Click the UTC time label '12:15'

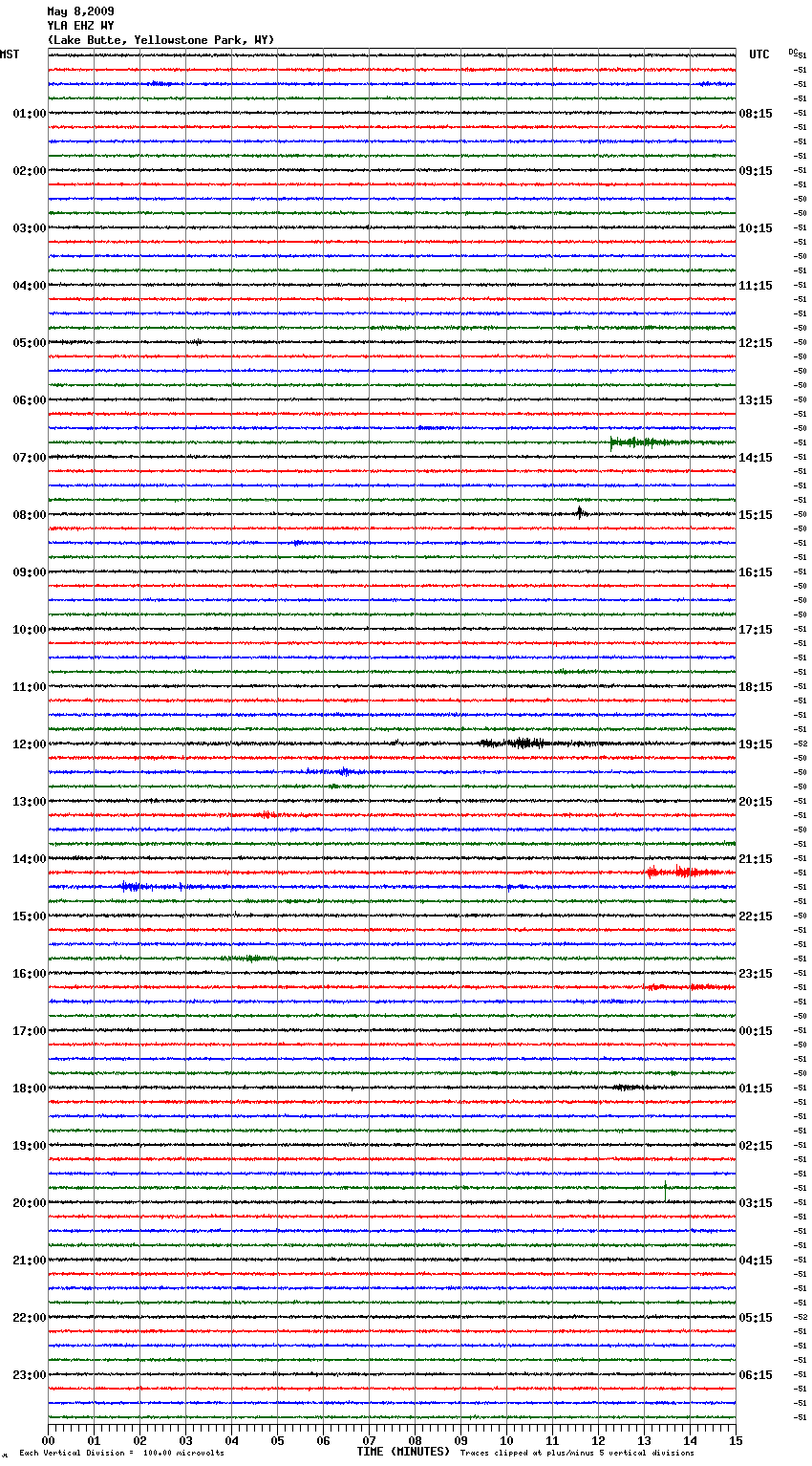click(x=756, y=343)
